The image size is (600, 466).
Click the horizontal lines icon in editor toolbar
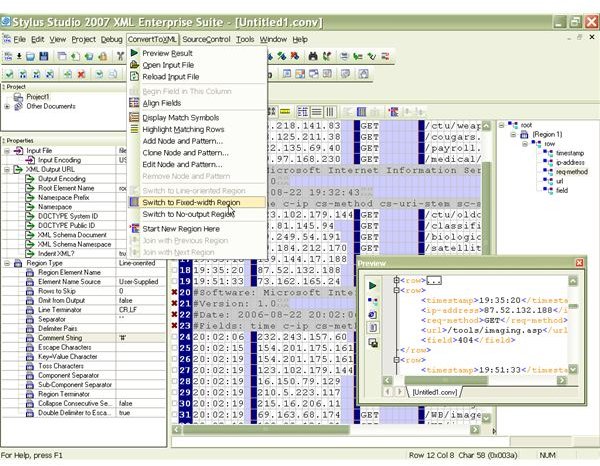click(x=316, y=112)
